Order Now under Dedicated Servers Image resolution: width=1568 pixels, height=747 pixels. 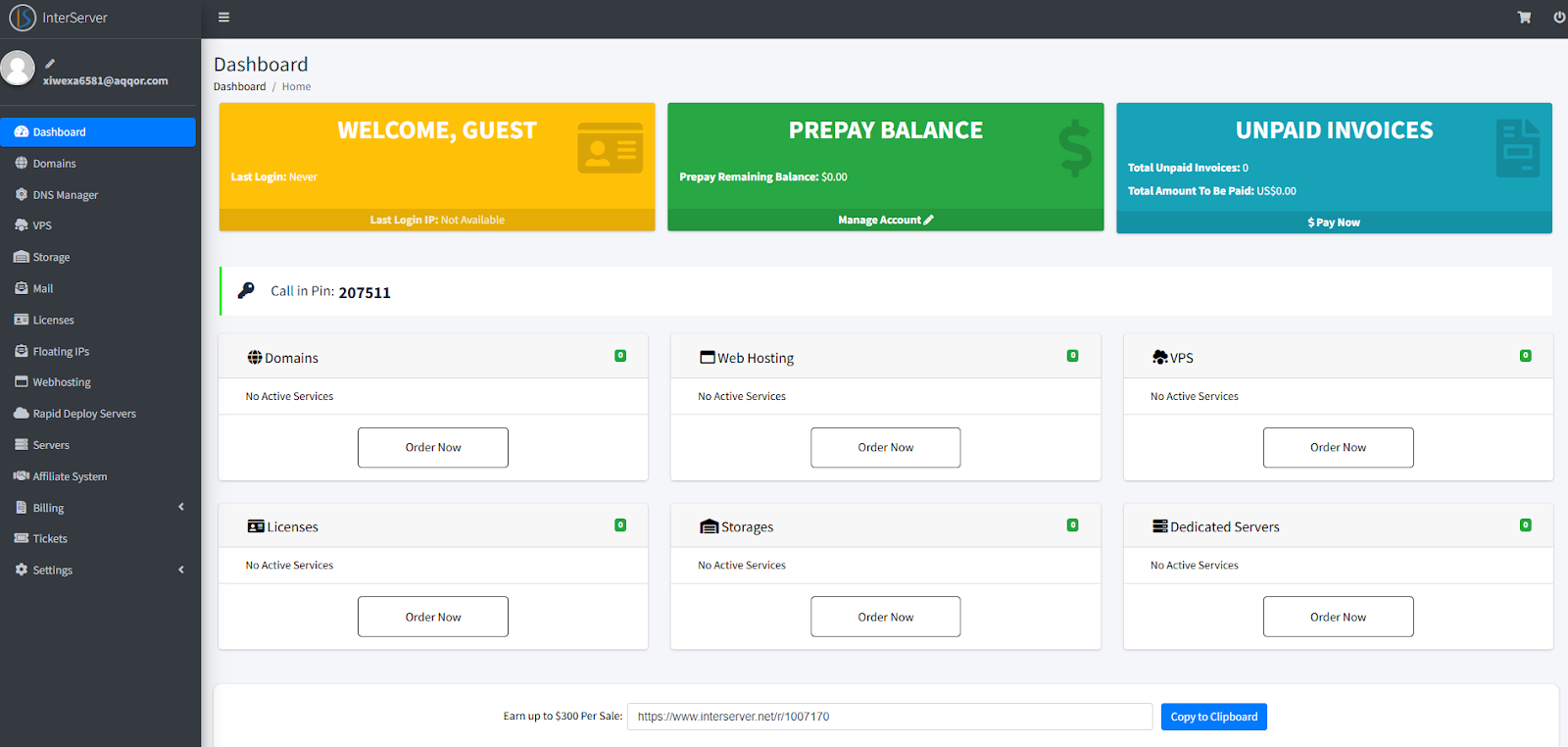coord(1339,617)
